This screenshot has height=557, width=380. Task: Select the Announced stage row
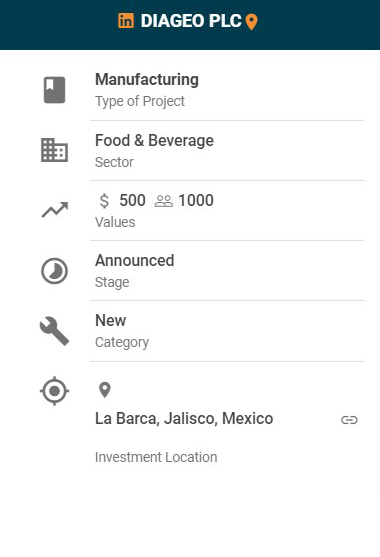click(227, 271)
